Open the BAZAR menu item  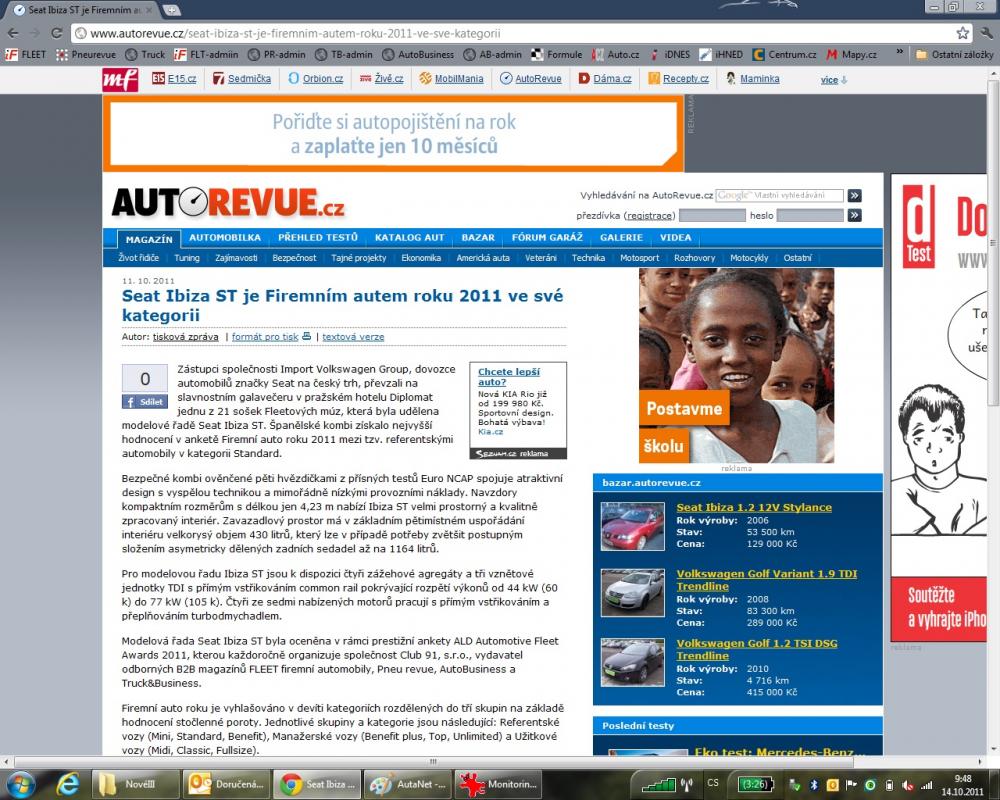pos(478,237)
